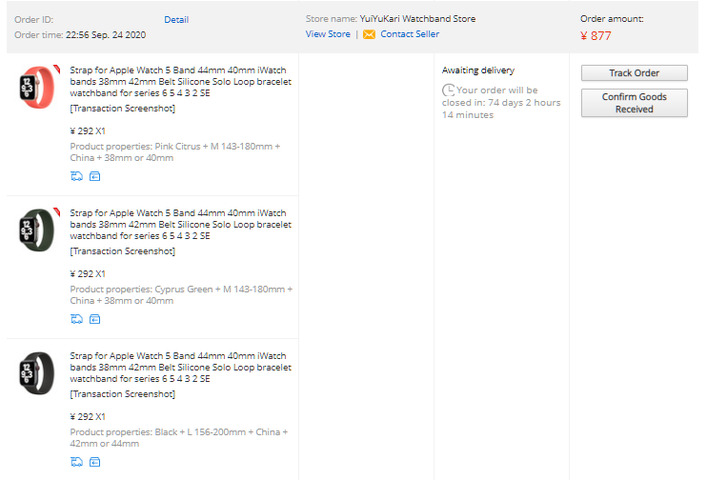Click the order closing countdown text
The width and height of the screenshot is (707, 480).
coord(501,103)
